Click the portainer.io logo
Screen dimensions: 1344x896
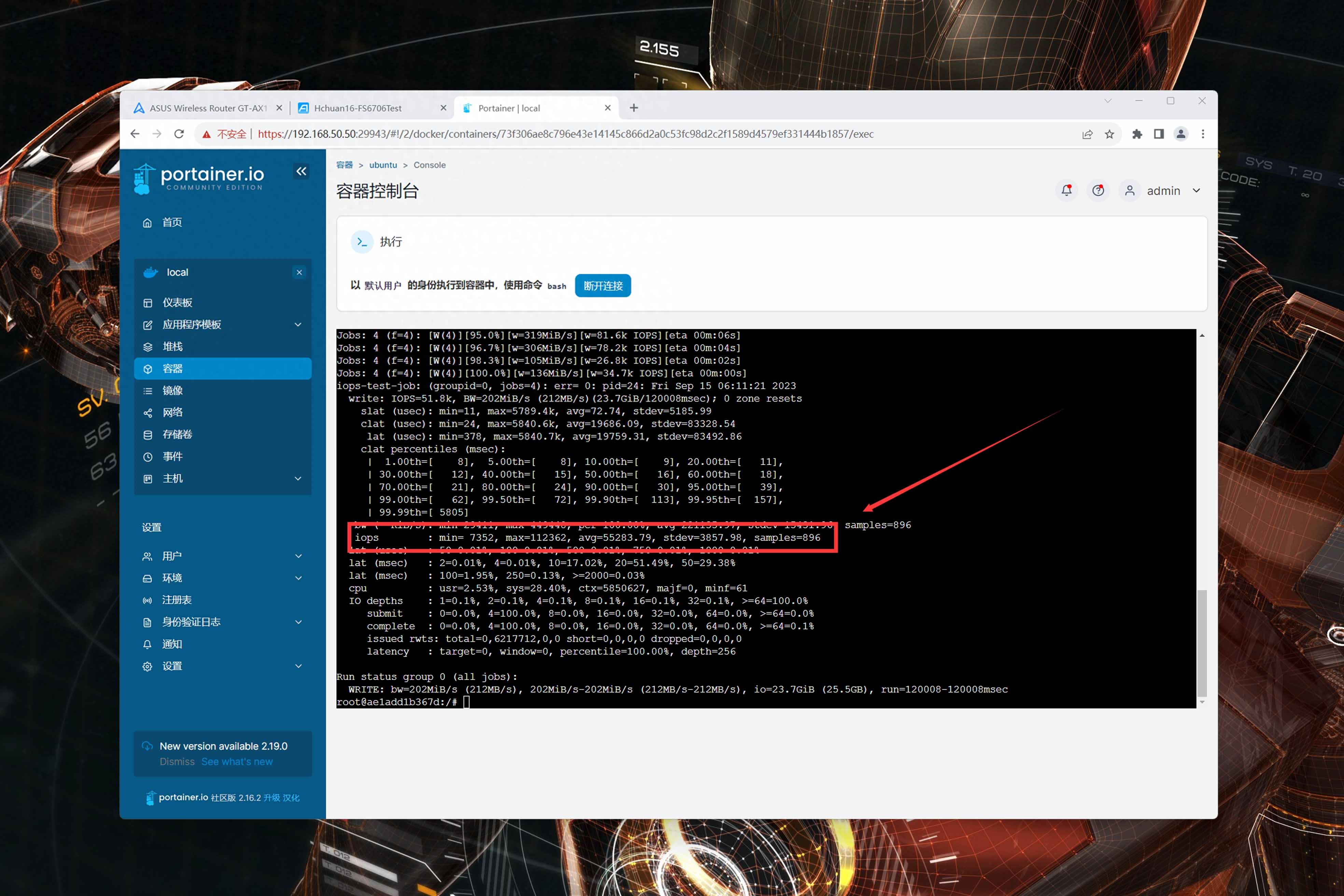(198, 178)
